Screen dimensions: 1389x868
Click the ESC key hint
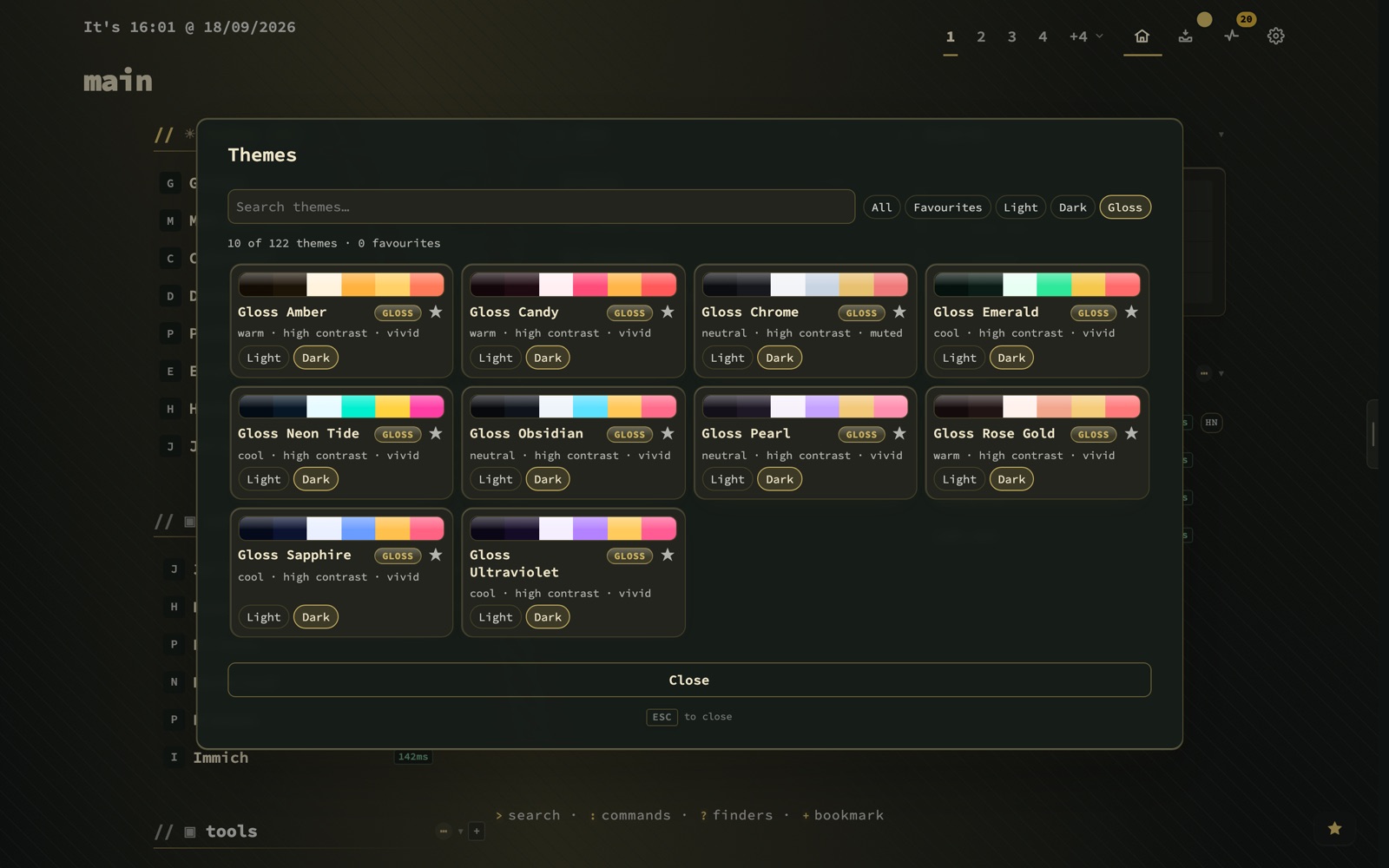click(x=662, y=717)
